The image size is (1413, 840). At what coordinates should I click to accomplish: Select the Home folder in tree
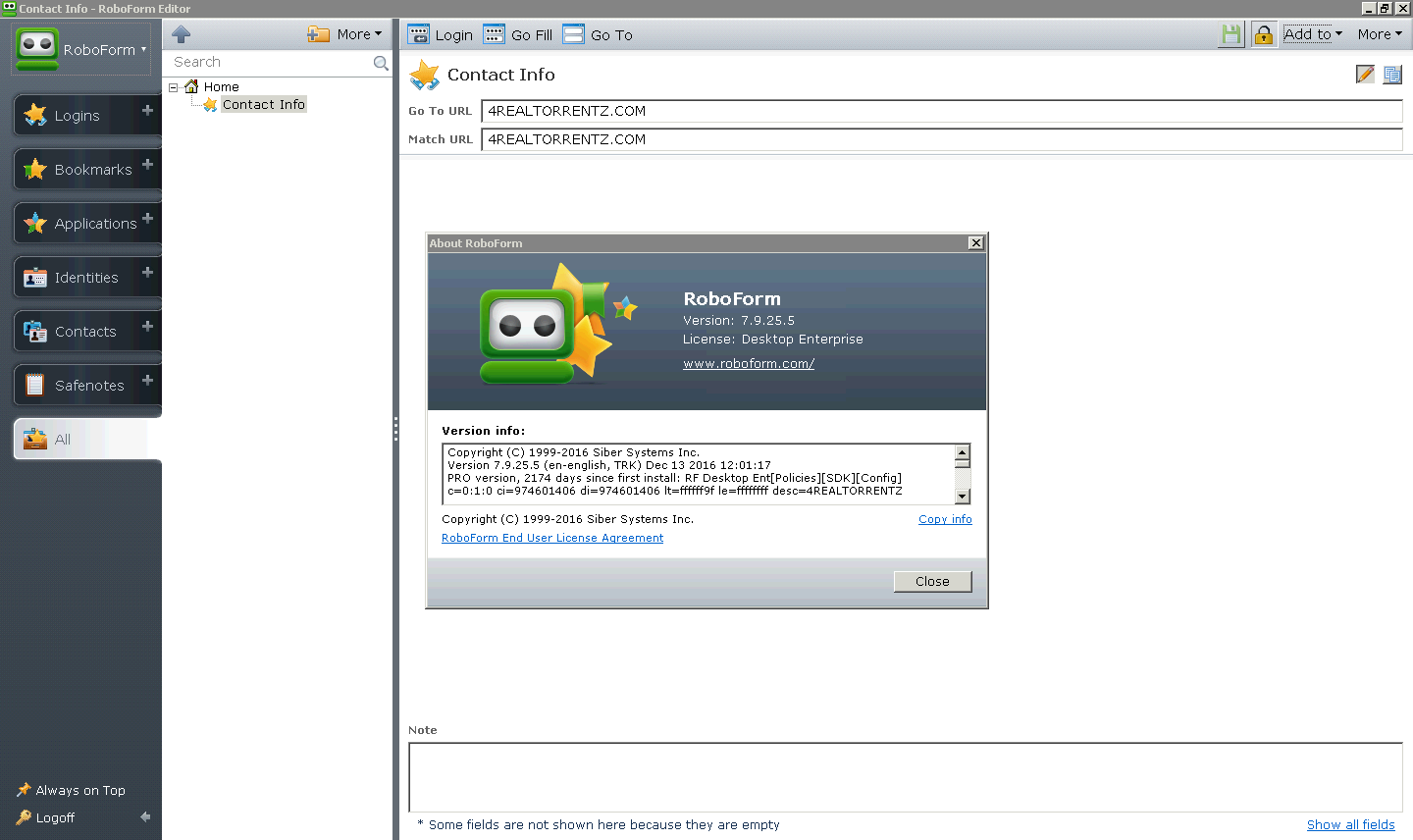point(221,87)
